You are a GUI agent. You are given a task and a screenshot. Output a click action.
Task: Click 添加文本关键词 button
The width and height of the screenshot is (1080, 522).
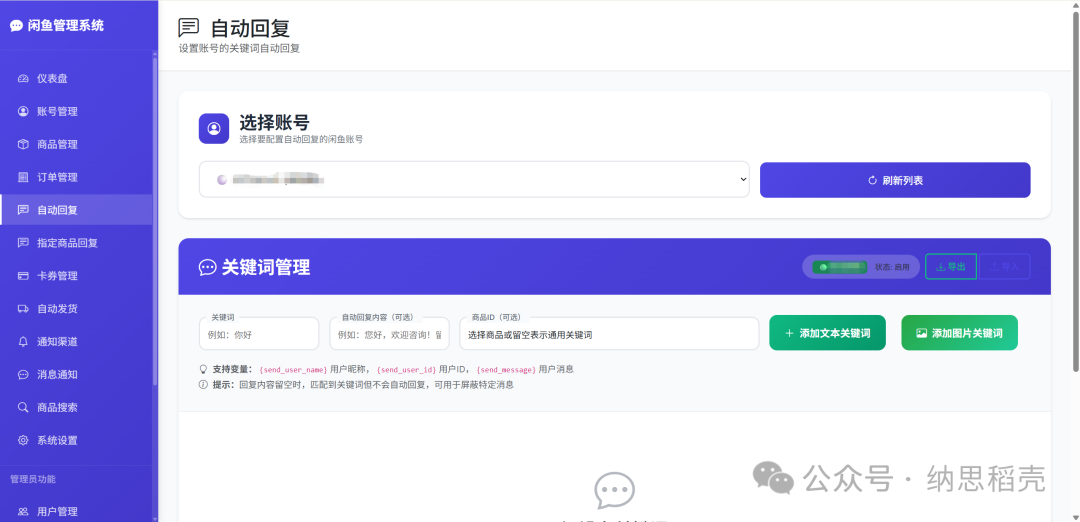tap(827, 333)
